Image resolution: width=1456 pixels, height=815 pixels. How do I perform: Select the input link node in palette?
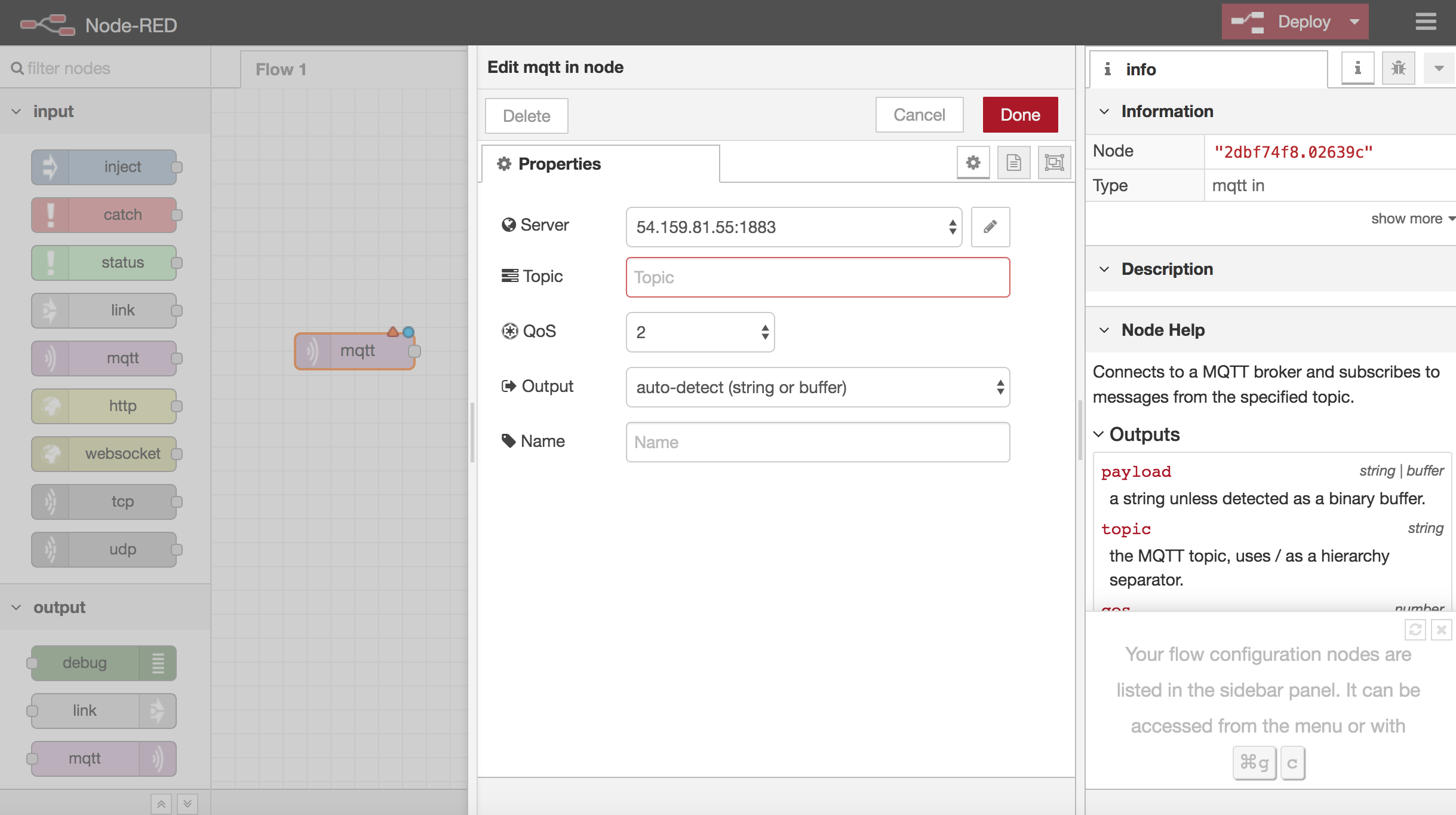[x=105, y=310]
